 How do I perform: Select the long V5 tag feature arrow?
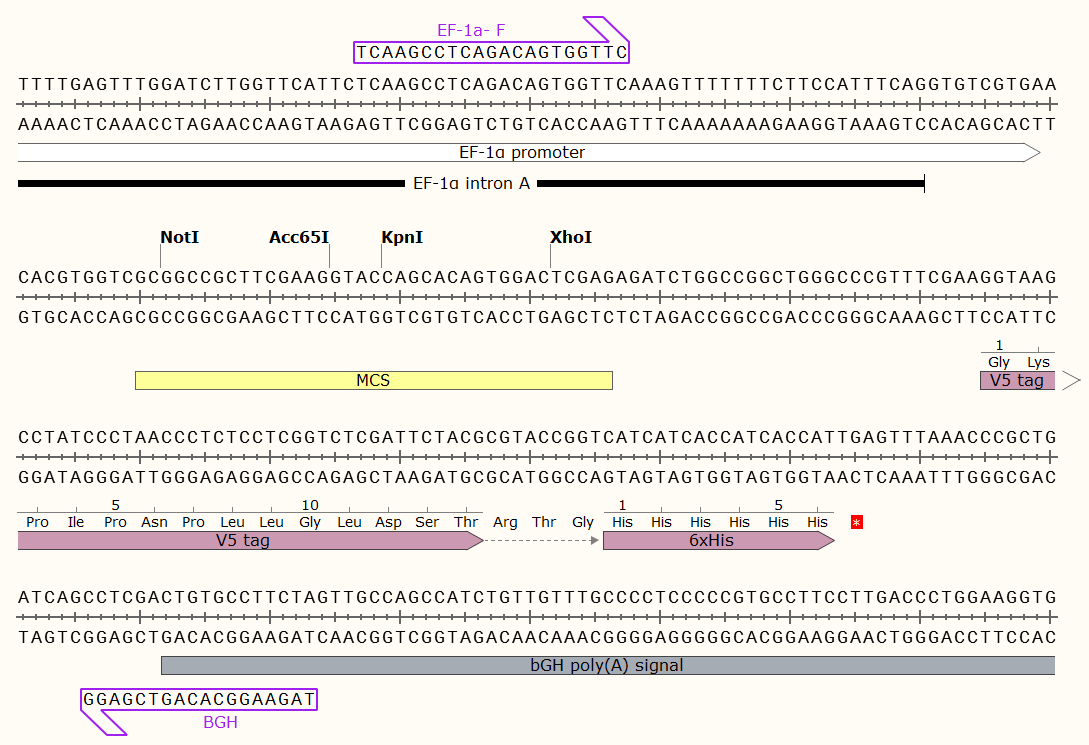click(x=250, y=541)
